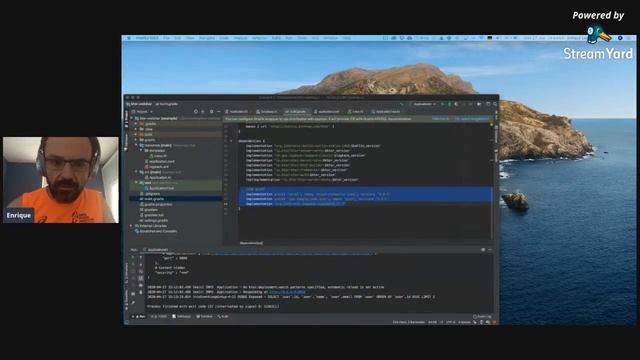Viewport: 640px width, 360px height.
Task: Click the locate-in-project target icon
Action: [x=196, y=111]
